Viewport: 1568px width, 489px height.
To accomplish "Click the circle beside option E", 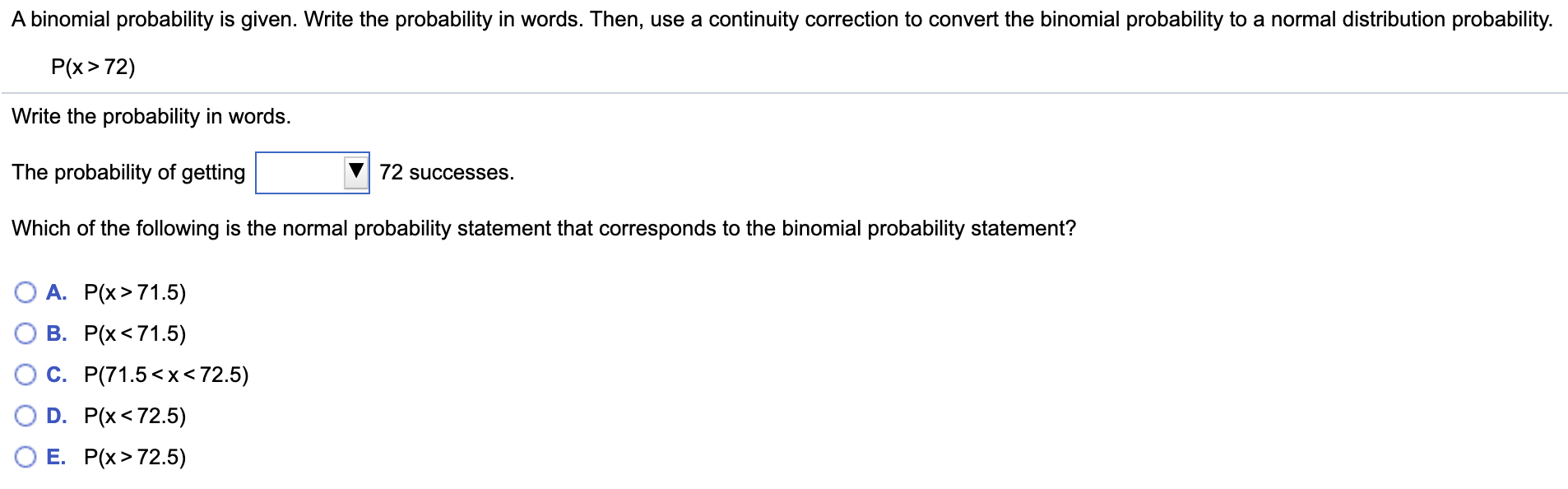I will [25, 457].
